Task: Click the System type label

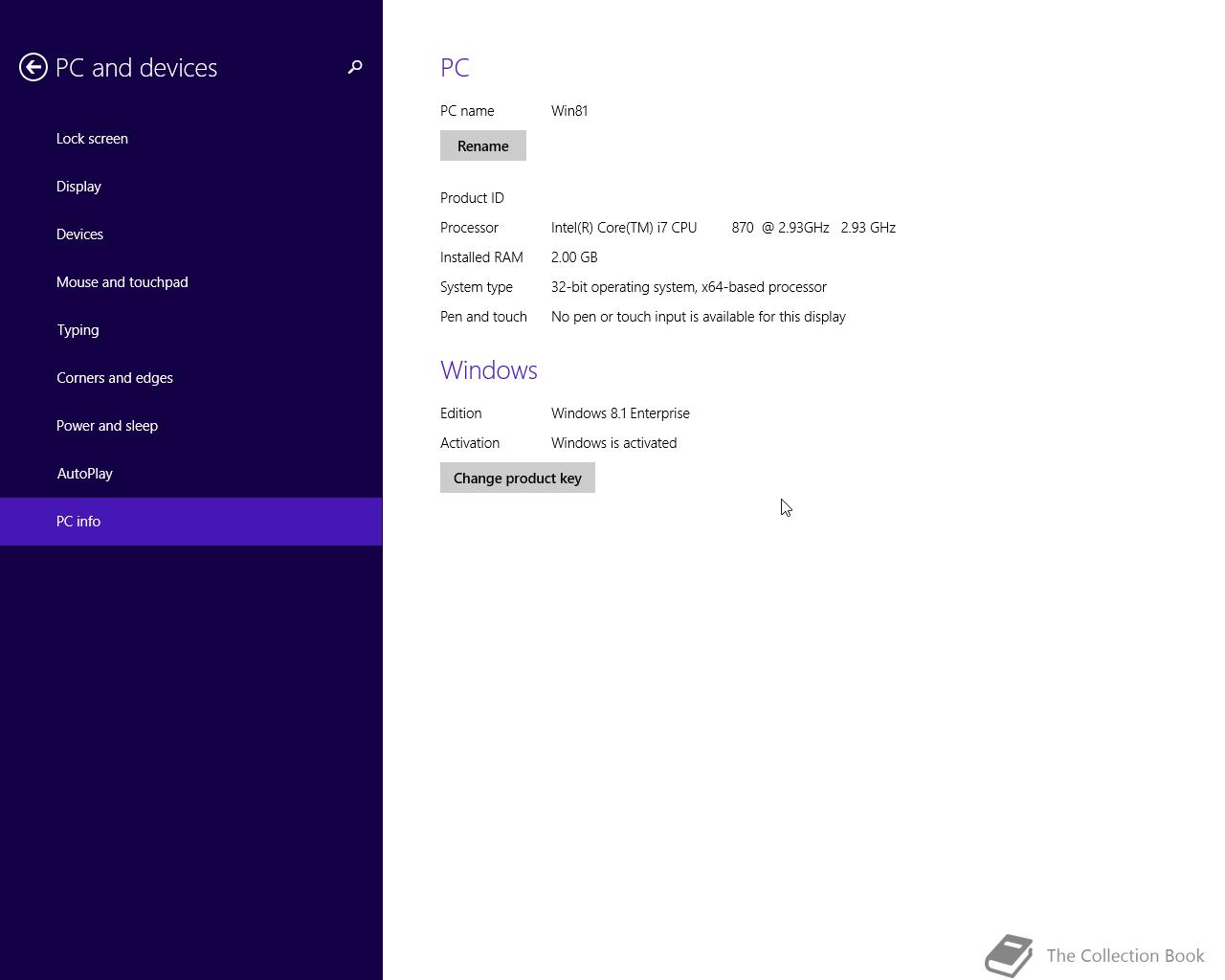Action: pyautogui.click(x=477, y=287)
